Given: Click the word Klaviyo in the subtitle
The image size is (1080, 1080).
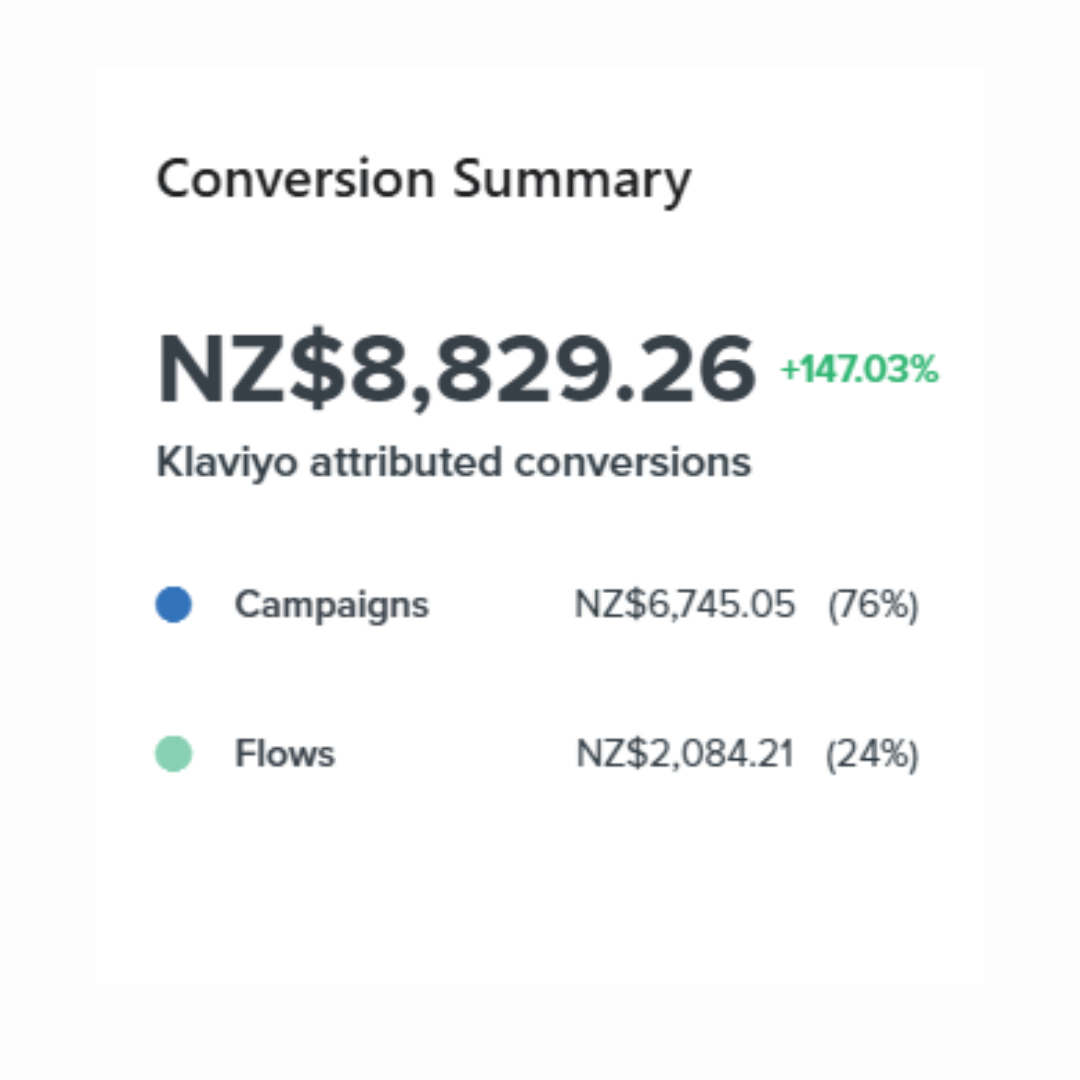Looking at the screenshot, I should tap(227, 463).
